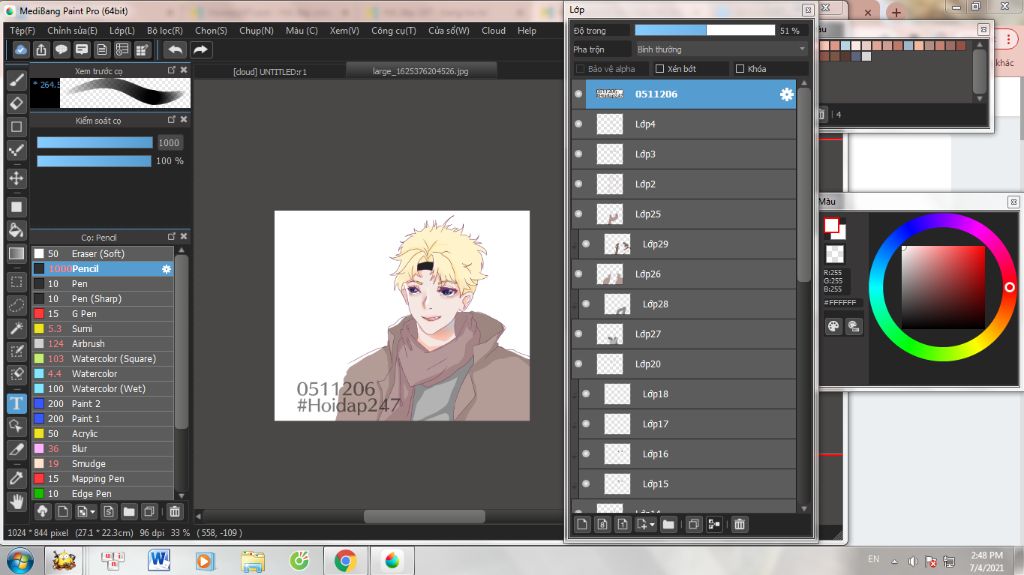Pick the Bucket fill tool

[16, 230]
